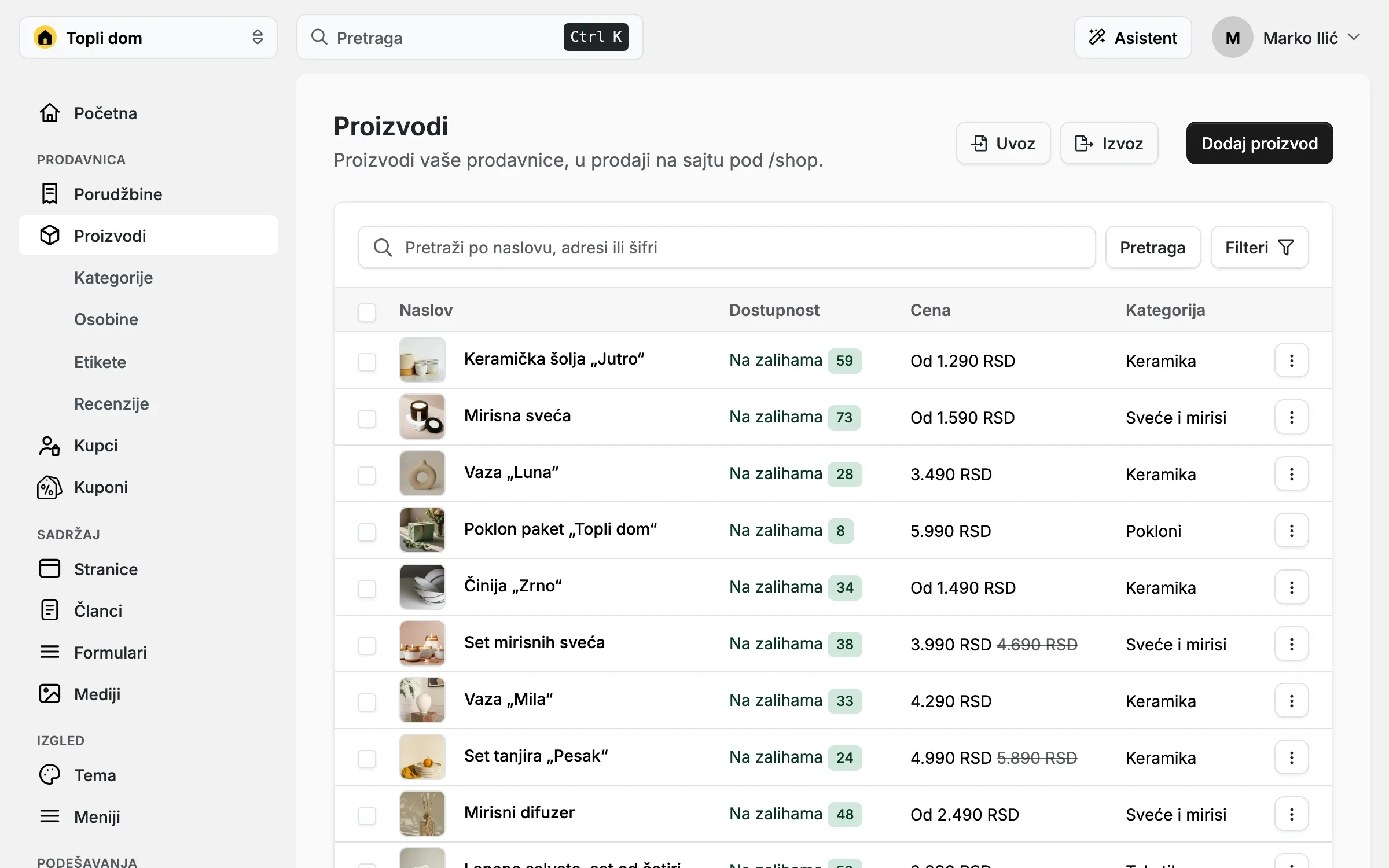Open the Članci articles icon

point(50,610)
